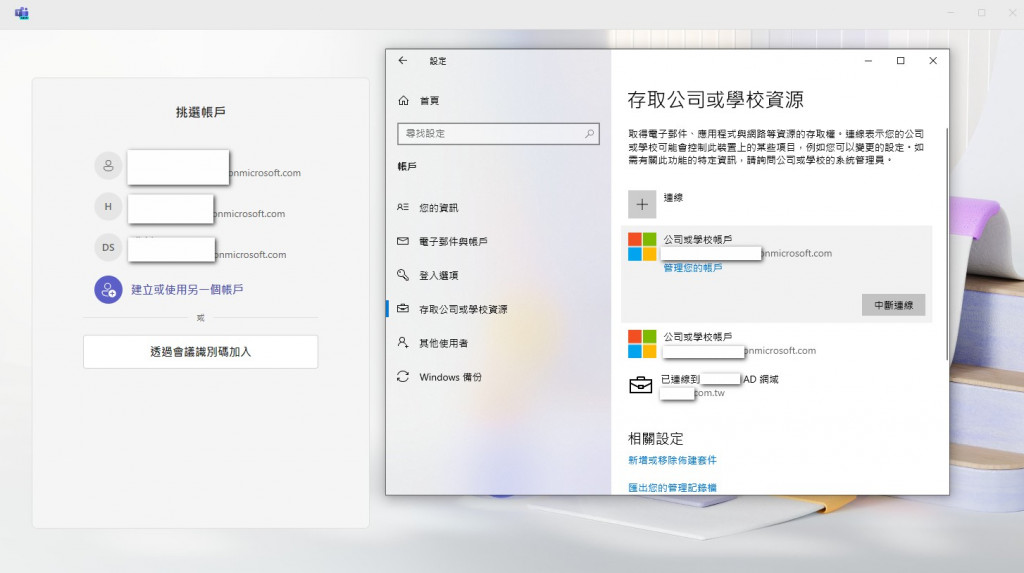Image resolution: width=1024 pixels, height=573 pixels.
Task: Close the Settings window
Action: [x=933, y=61]
